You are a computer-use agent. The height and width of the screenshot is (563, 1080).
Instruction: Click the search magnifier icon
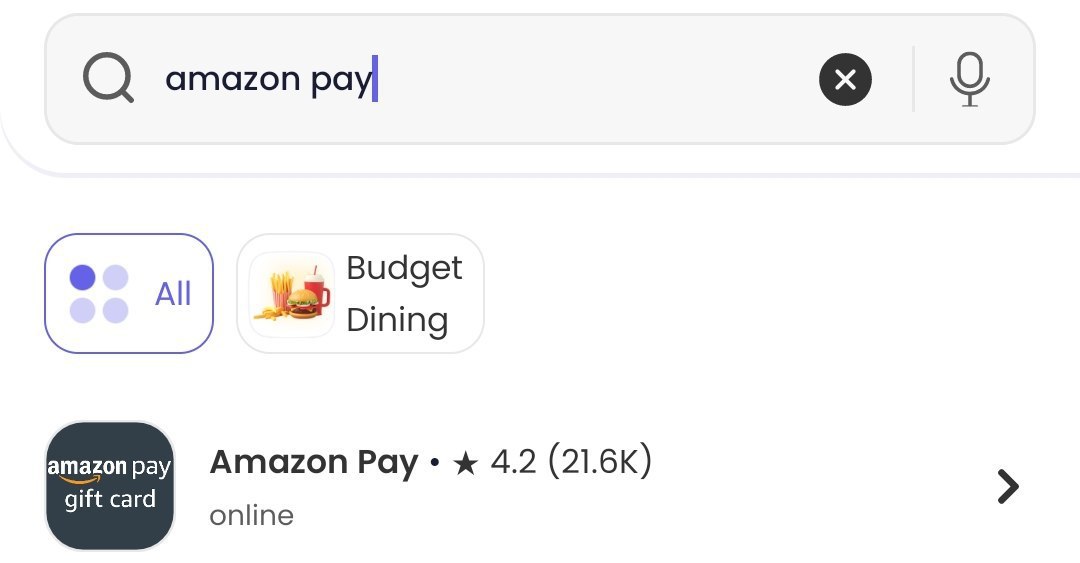pyautogui.click(x=108, y=78)
